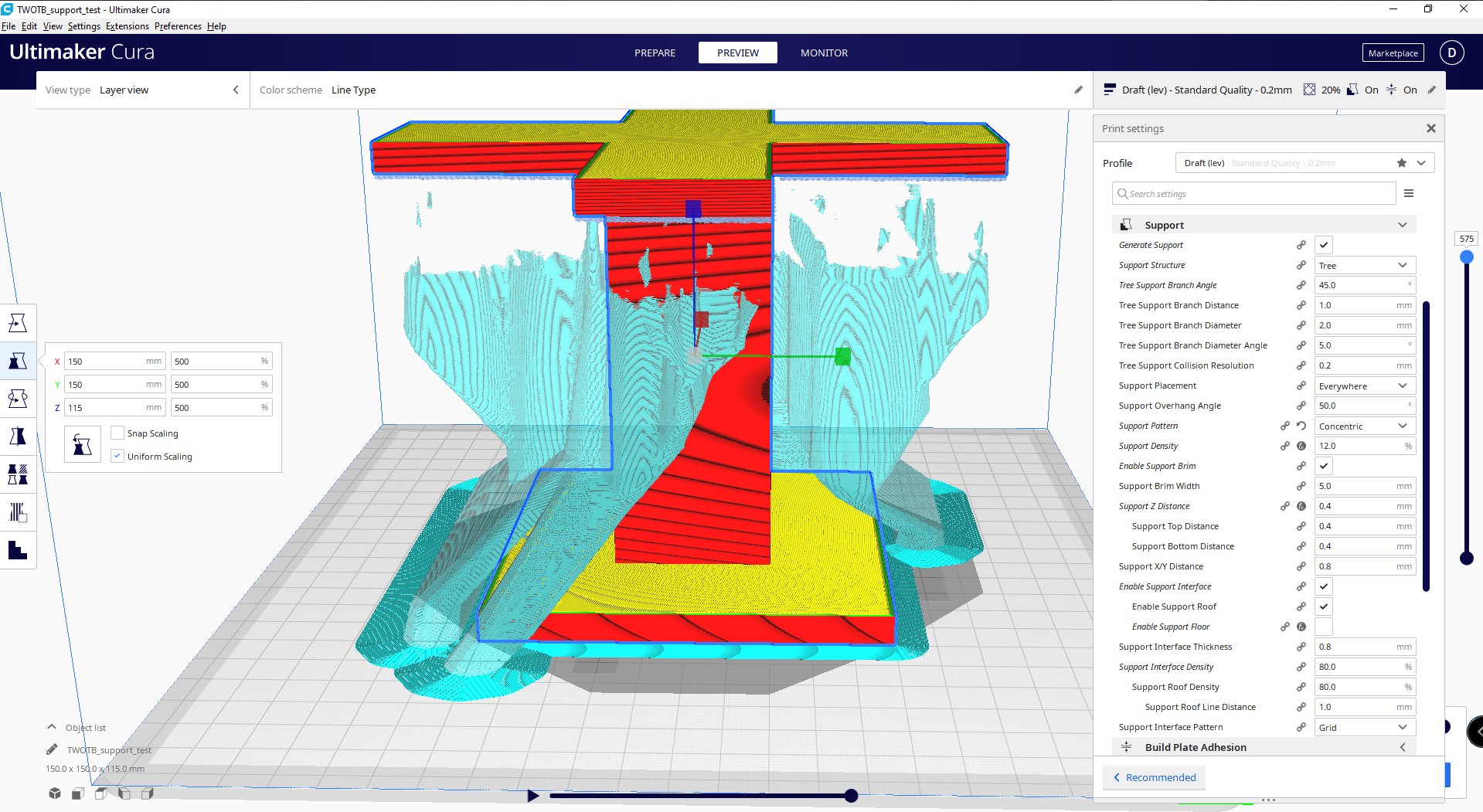Toggle the Enable Support Interface checkbox
This screenshot has height=812, width=1483.
1324,586
